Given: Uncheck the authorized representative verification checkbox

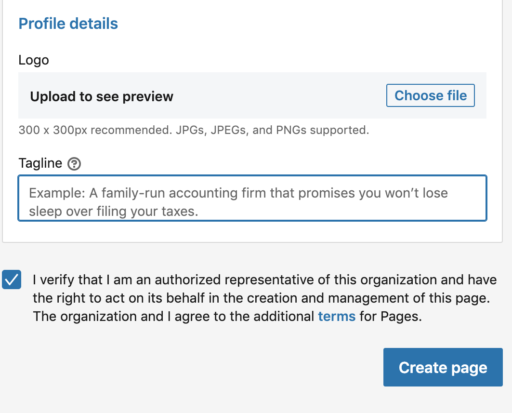Looking at the screenshot, I should (12, 279).
